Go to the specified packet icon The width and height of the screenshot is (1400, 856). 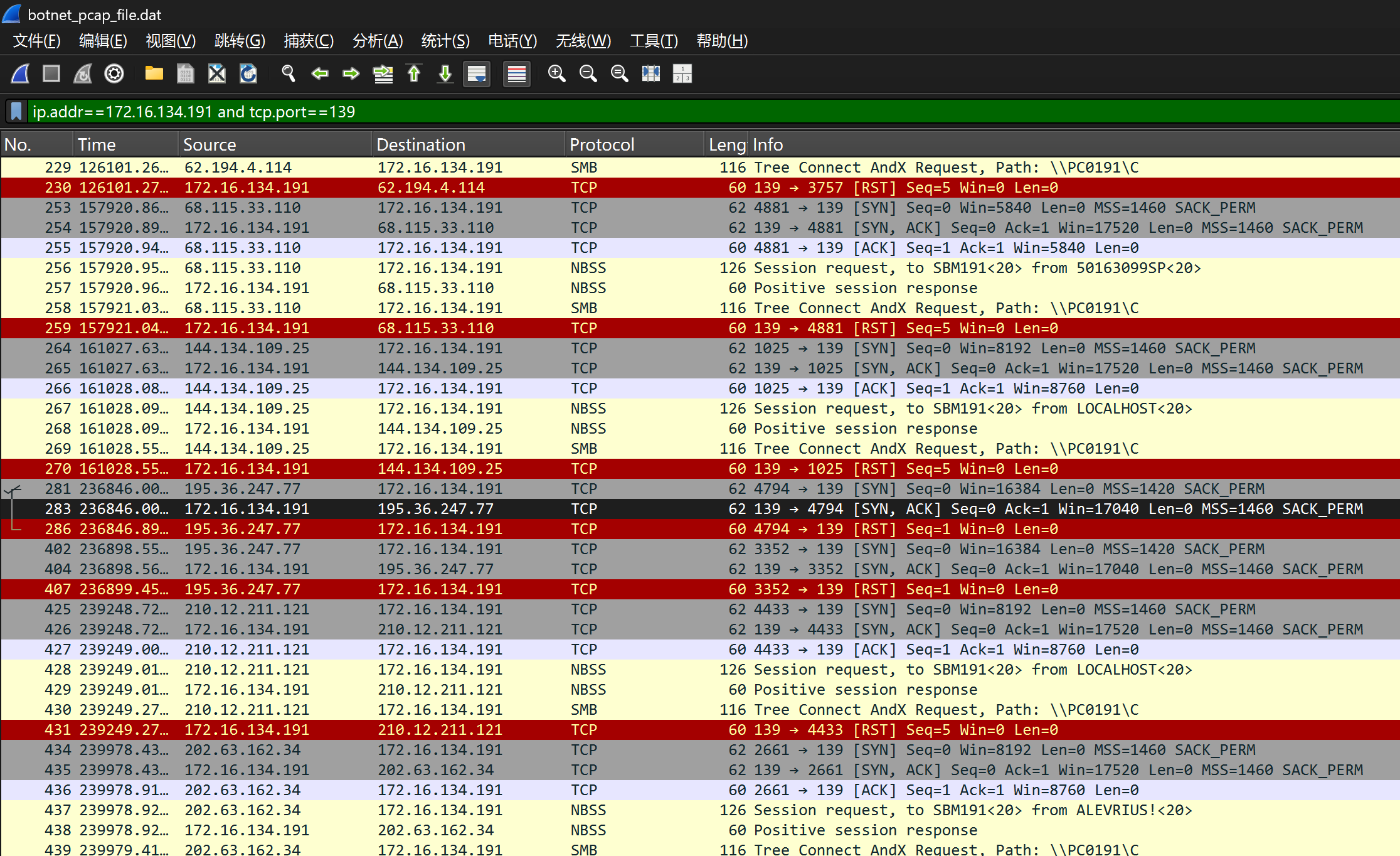coord(383,74)
